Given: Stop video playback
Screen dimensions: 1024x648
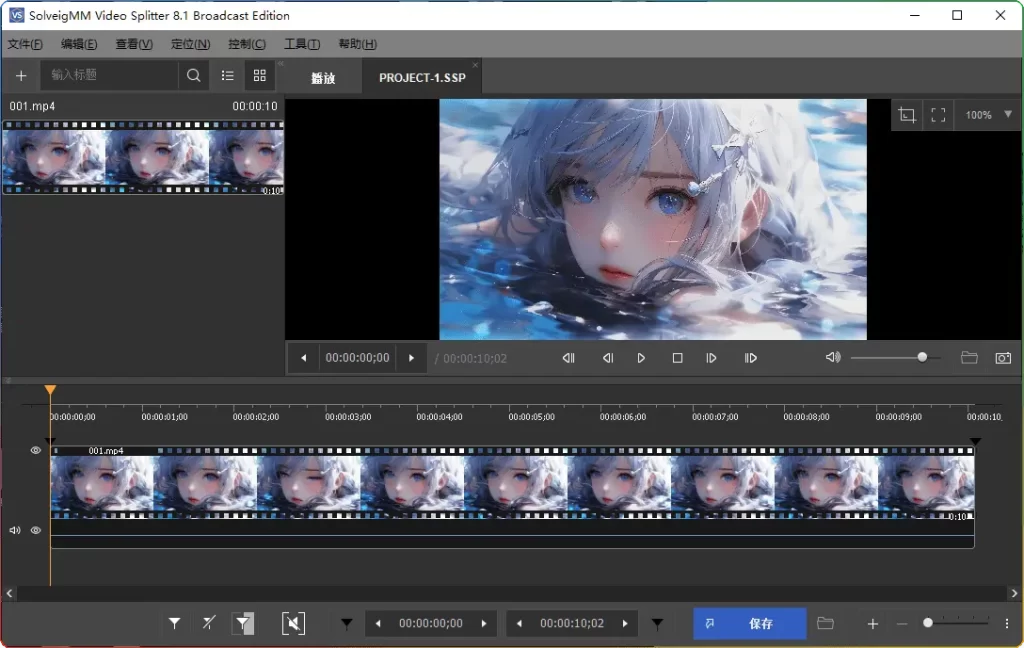Looking at the screenshot, I should [677, 358].
